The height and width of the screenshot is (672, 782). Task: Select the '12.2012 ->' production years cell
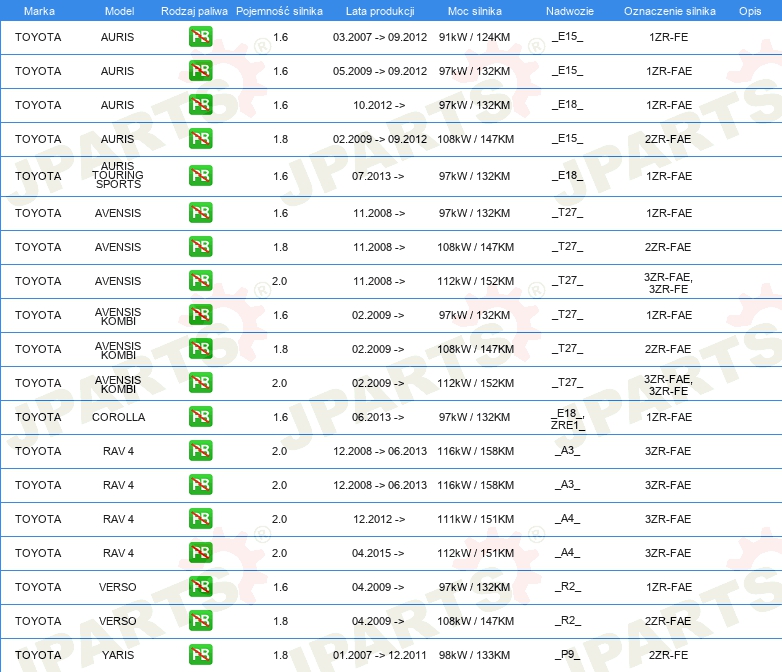[379, 519]
